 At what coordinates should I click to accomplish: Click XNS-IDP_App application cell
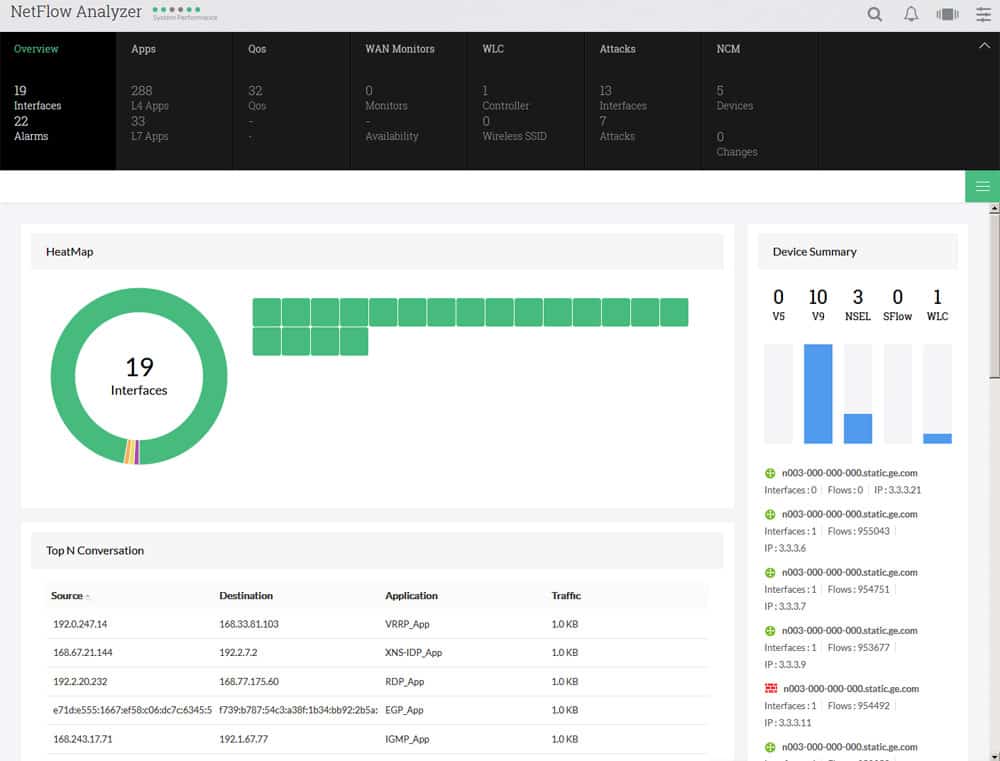pos(413,653)
